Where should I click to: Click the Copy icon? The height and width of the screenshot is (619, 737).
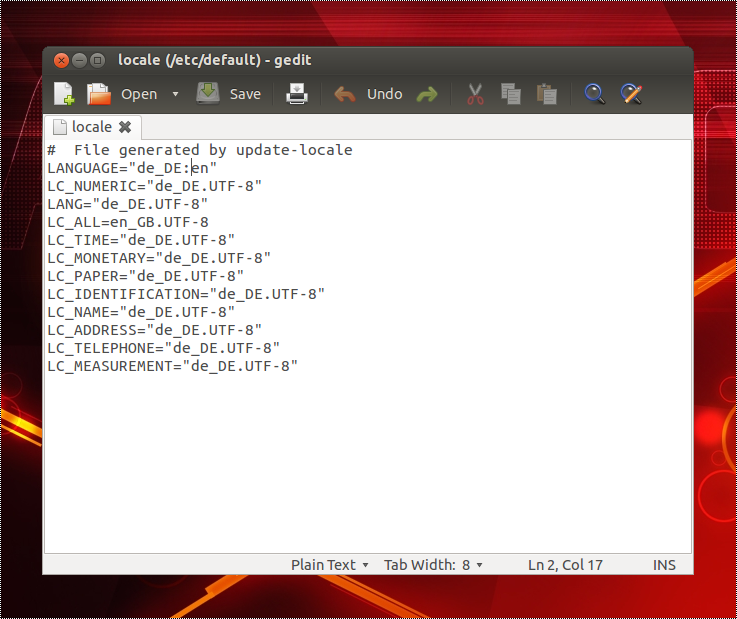pyautogui.click(x=511, y=94)
